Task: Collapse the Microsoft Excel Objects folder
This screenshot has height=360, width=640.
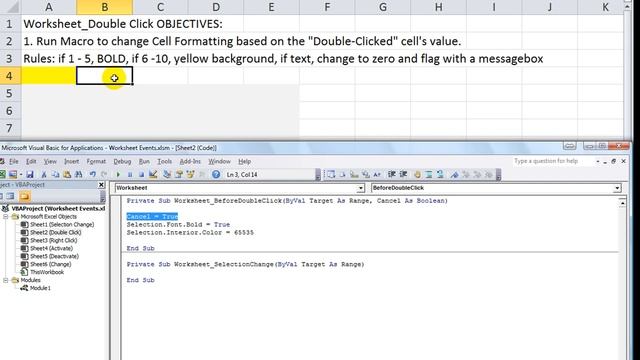Action: click(x=6, y=217)
